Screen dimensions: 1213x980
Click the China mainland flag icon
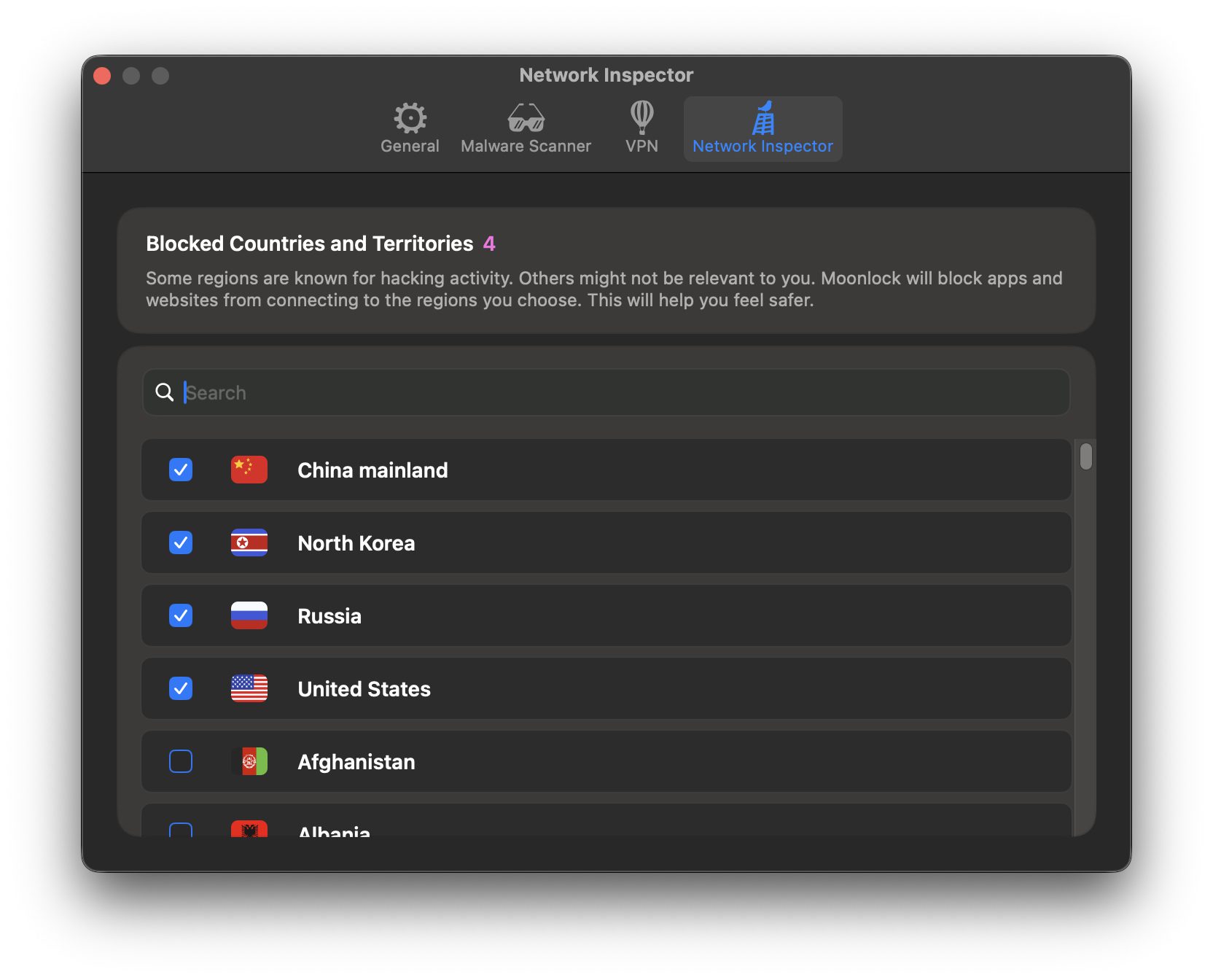(x=249, y=470)
